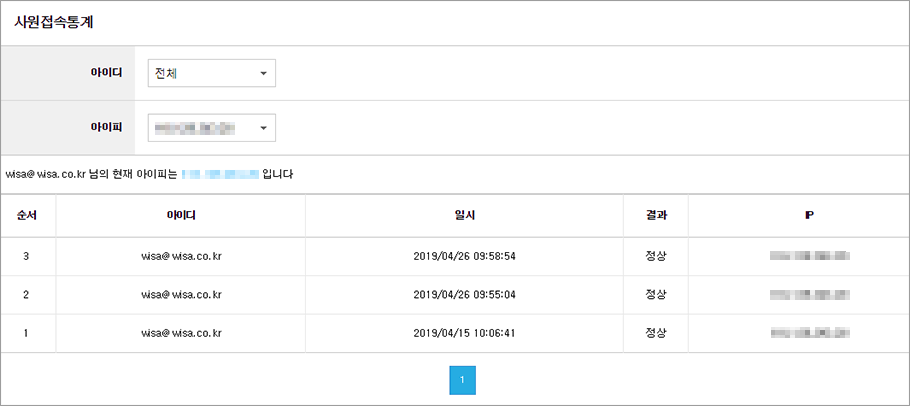Image resolution: width=910 pixels, height=406 pixels.
Task: Go to page 1 in pagination
Action: click(x=463, y=380)
